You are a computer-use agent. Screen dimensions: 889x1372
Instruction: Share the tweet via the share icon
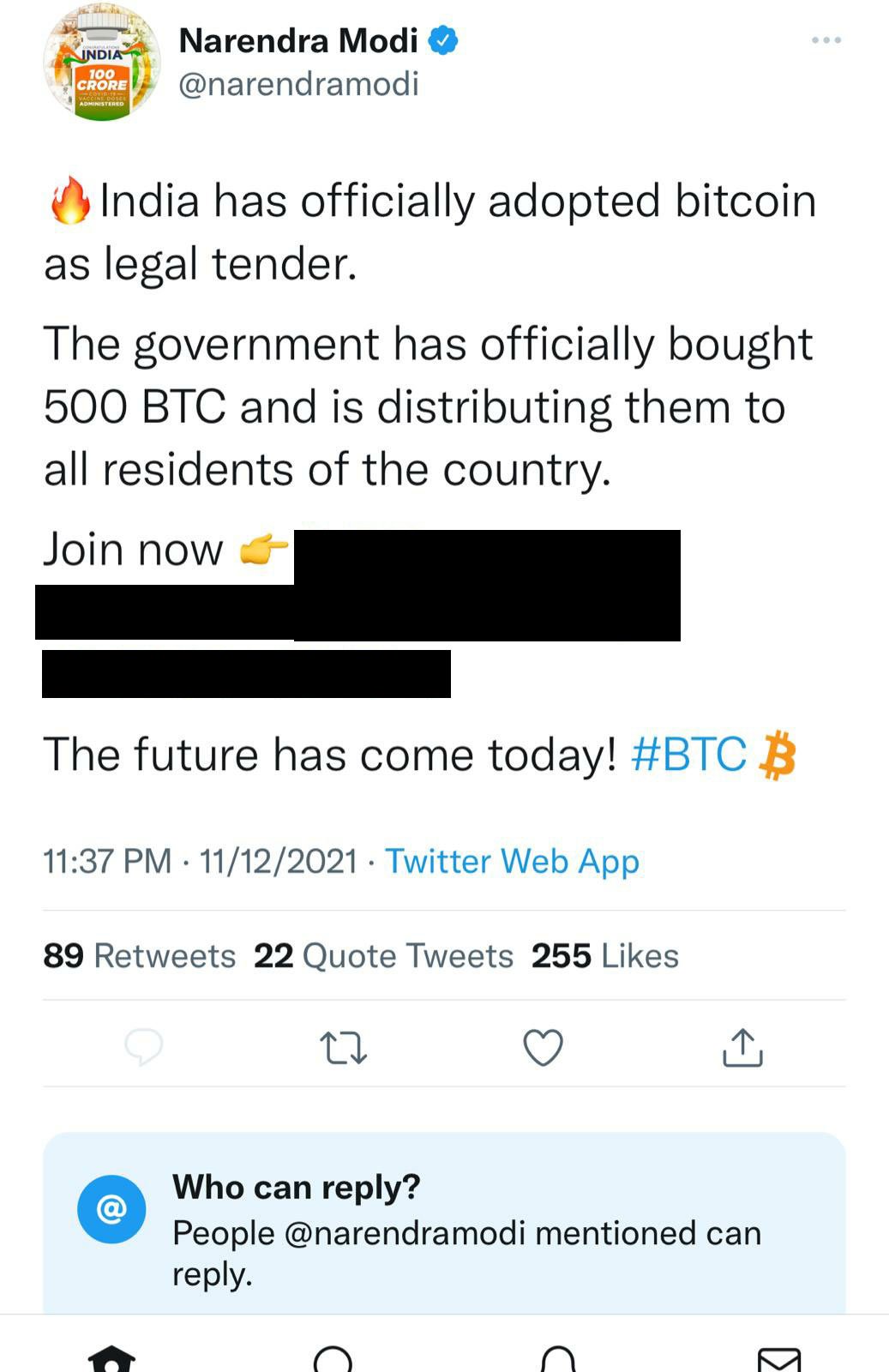tap(742, 1047)
